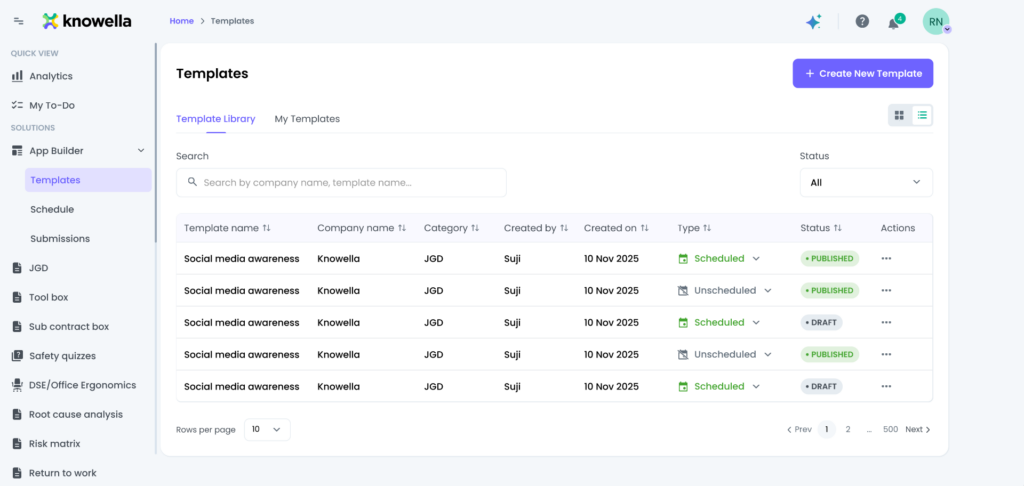Sort table by Template name column
The image size is (1024, 486).
tap(266, 228)
